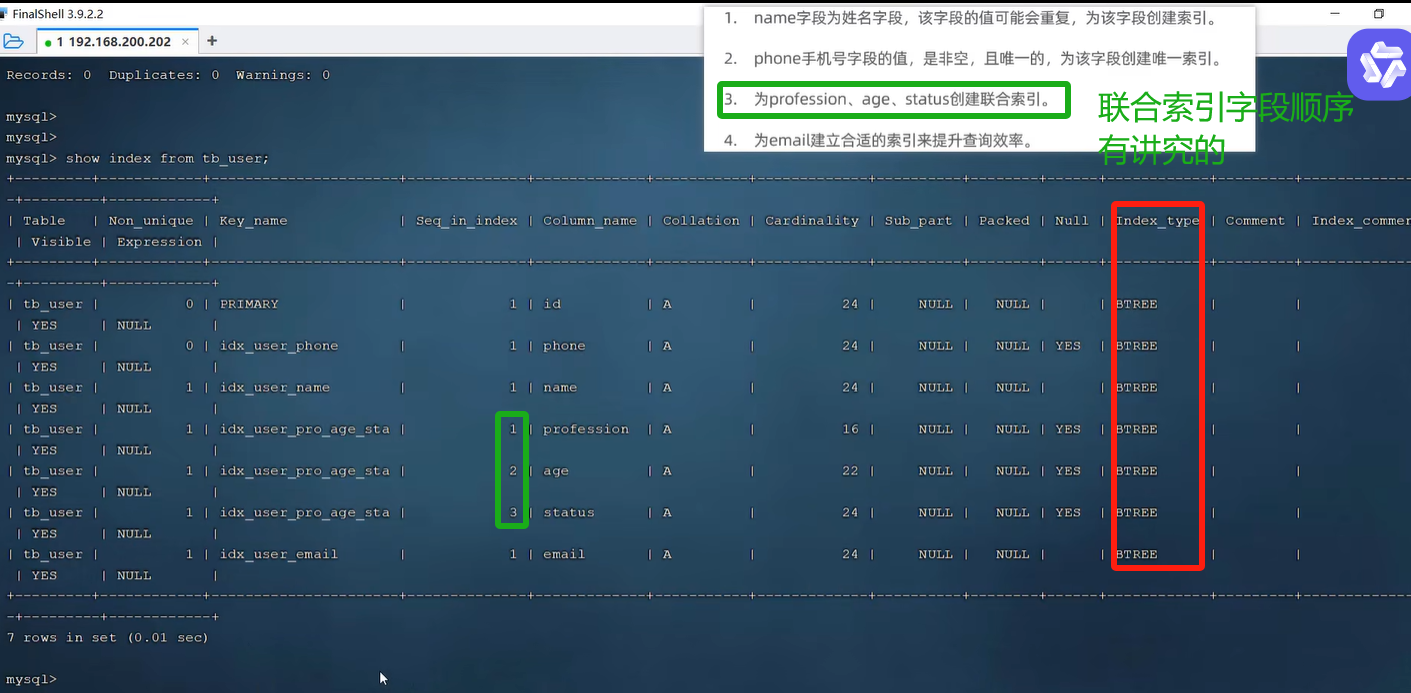Click the Expression column header
This screenshot has width=1411, height=693.
[159, 242]
